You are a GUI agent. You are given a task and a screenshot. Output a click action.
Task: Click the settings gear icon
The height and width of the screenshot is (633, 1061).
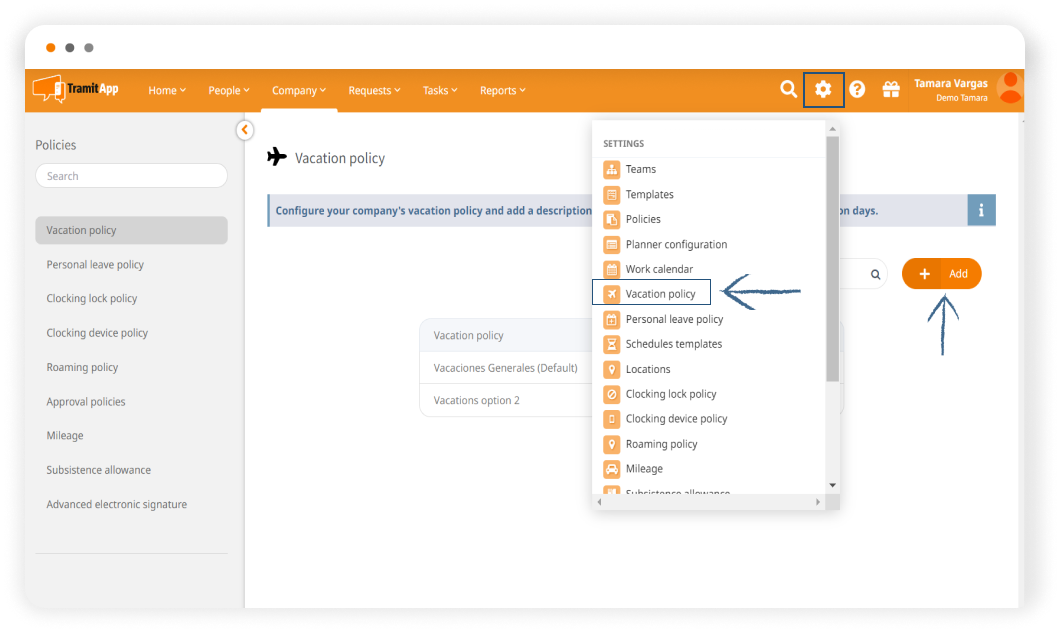coord(823,90)
